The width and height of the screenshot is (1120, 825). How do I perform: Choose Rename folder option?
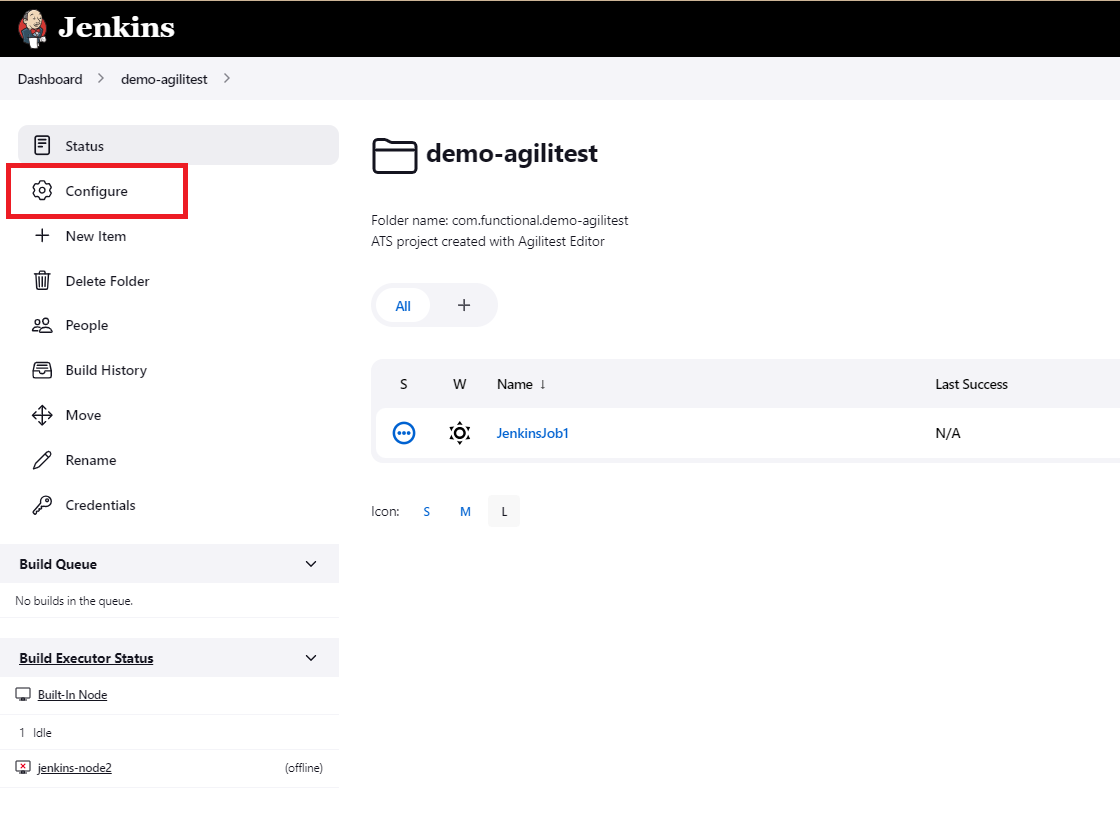(x=91, y=461)
